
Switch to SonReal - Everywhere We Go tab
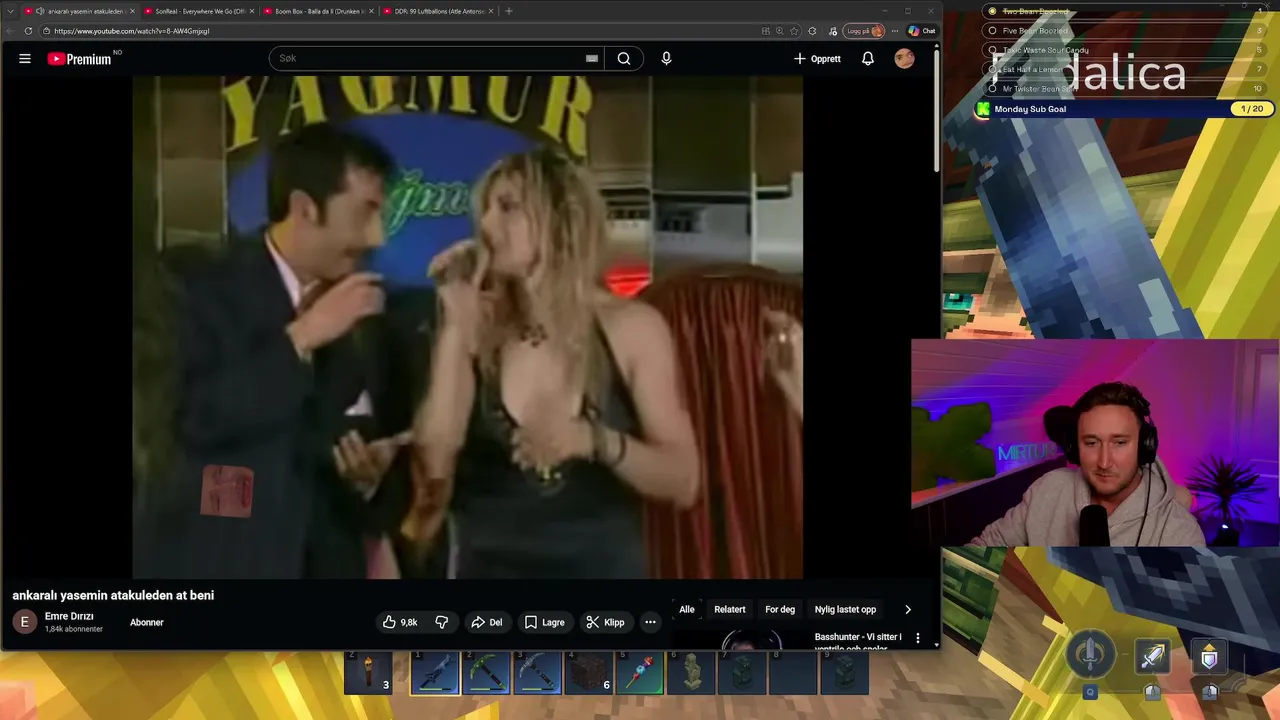point(198,11)
